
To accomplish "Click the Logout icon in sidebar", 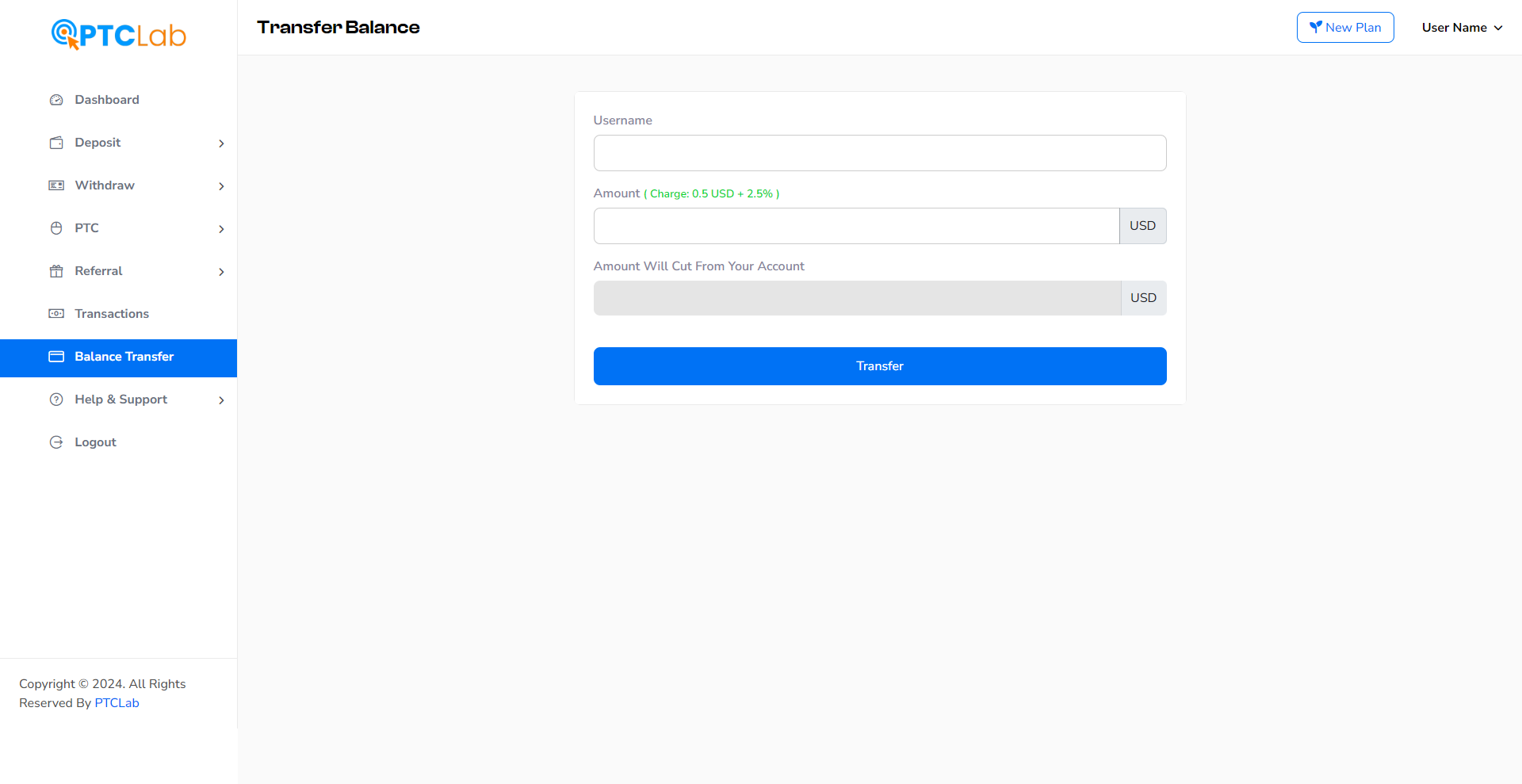I will (55, 442).
